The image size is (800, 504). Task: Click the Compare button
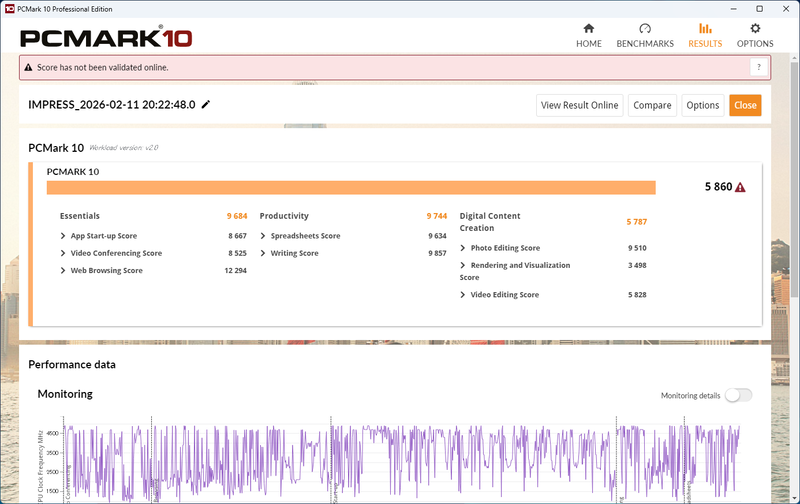click(652, 105)
